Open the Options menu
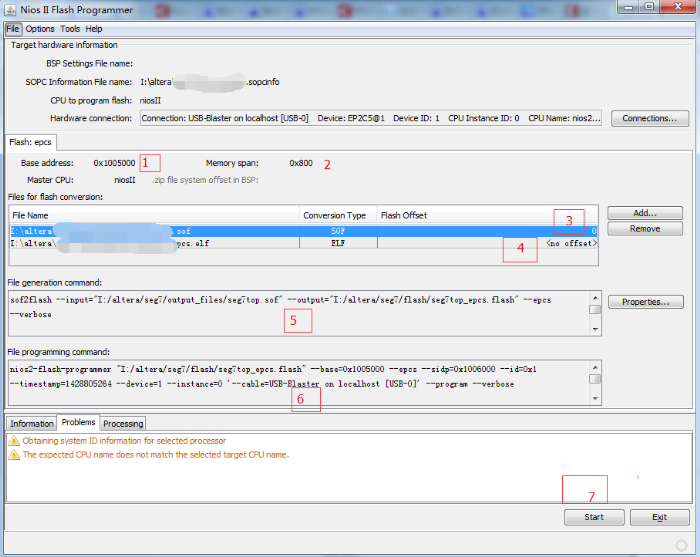This screenshot has width=700, height=557. coord(40,29)
